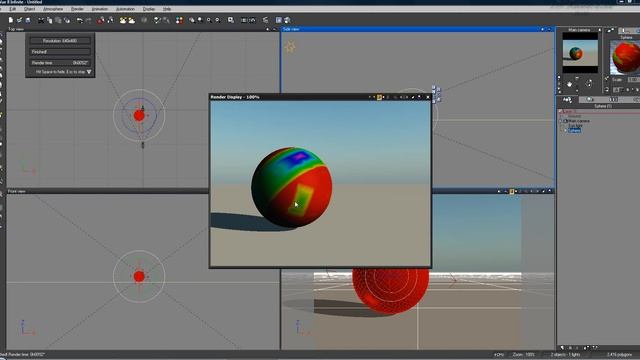Screen dimensions: 640x360
Task: Click the Zoom 100% status bar entry
Action: 524,355
